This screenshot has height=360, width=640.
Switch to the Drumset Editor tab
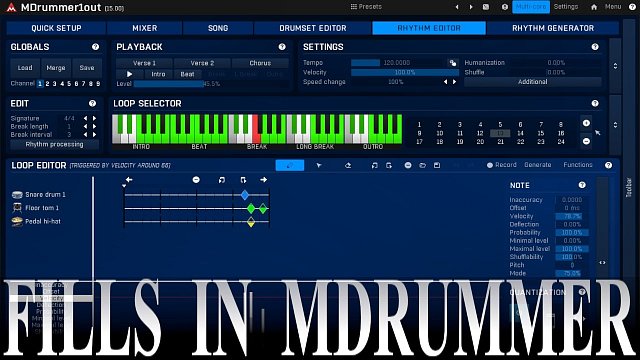click(x=313, y=28)
